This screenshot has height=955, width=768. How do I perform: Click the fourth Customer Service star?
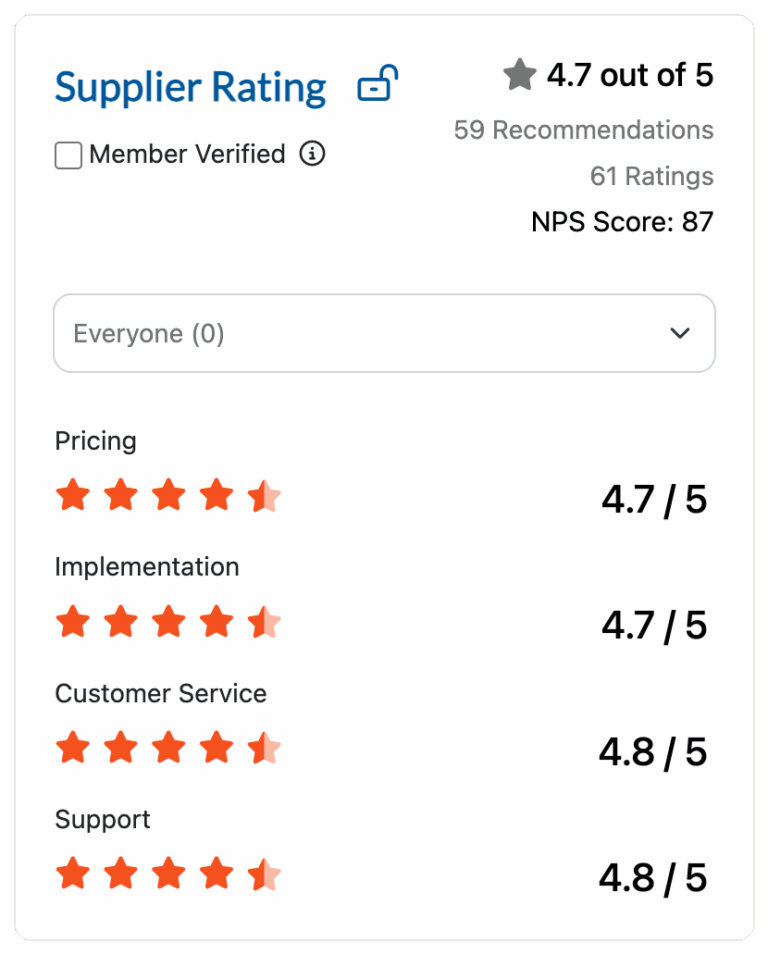216,748
